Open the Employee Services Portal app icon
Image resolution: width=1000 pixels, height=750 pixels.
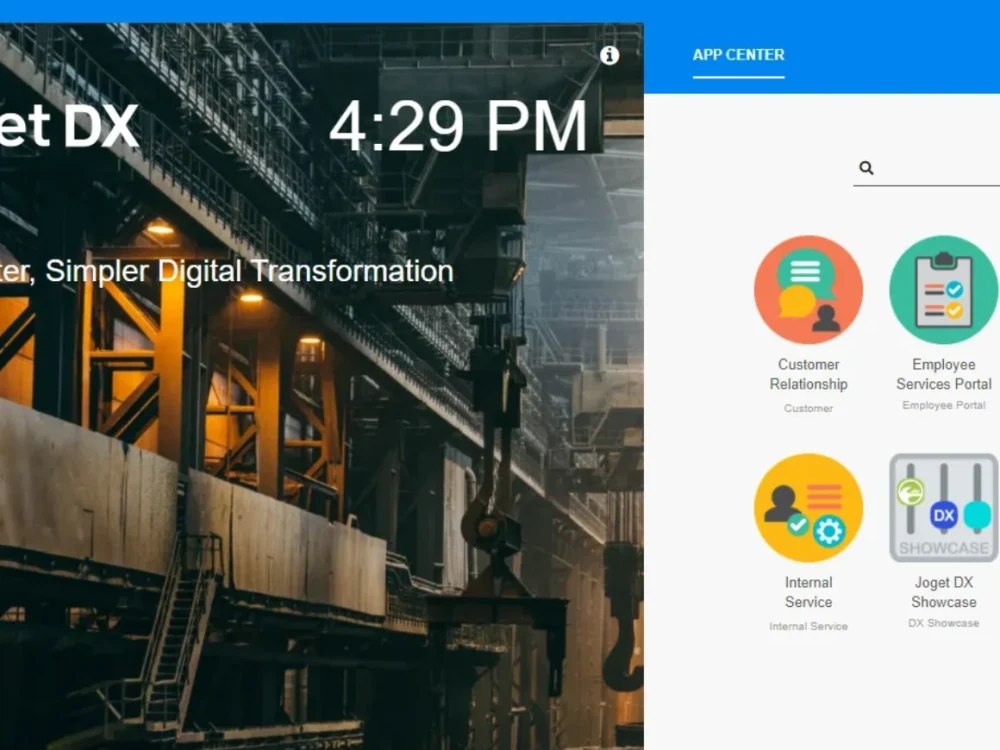pos(943,290)
